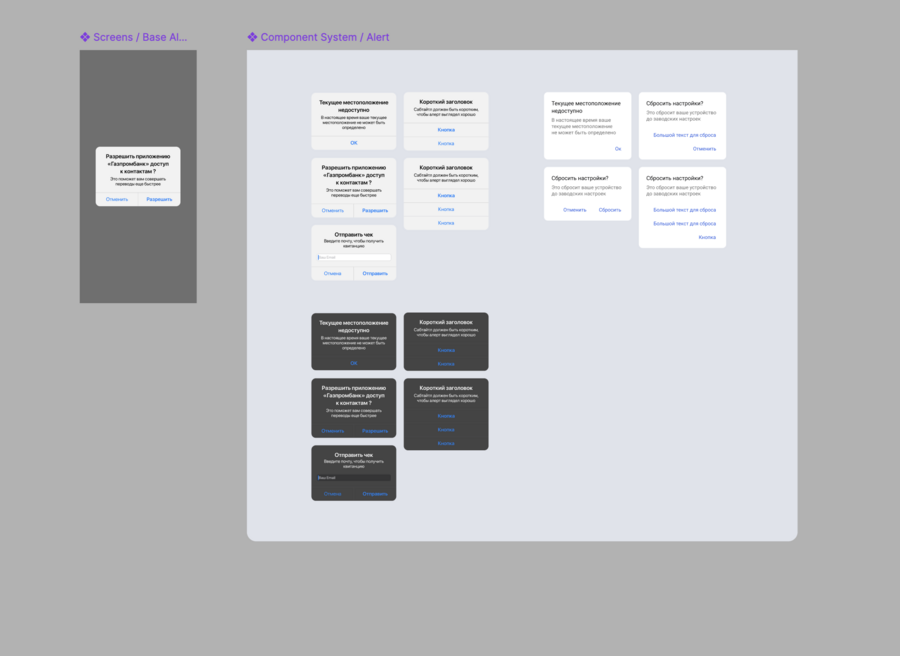Click Разрешить in the dark Газпромбанк alert
900x656 pixels.
(375, 431)
